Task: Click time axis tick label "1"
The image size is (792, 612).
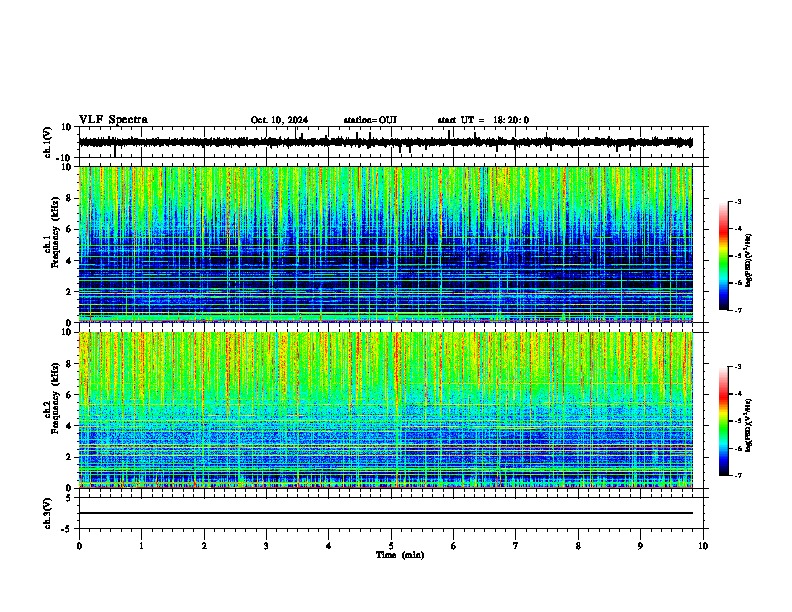Action: coord(142,546)
